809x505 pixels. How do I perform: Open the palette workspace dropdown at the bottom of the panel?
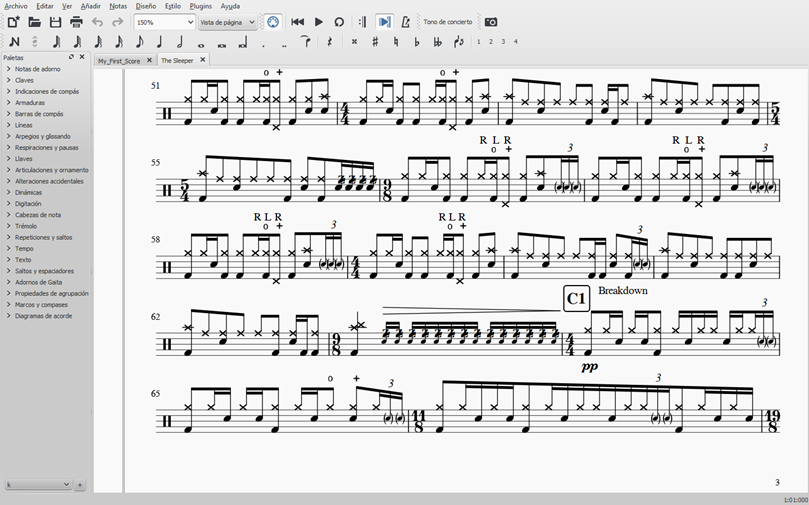tap(38, 484)
